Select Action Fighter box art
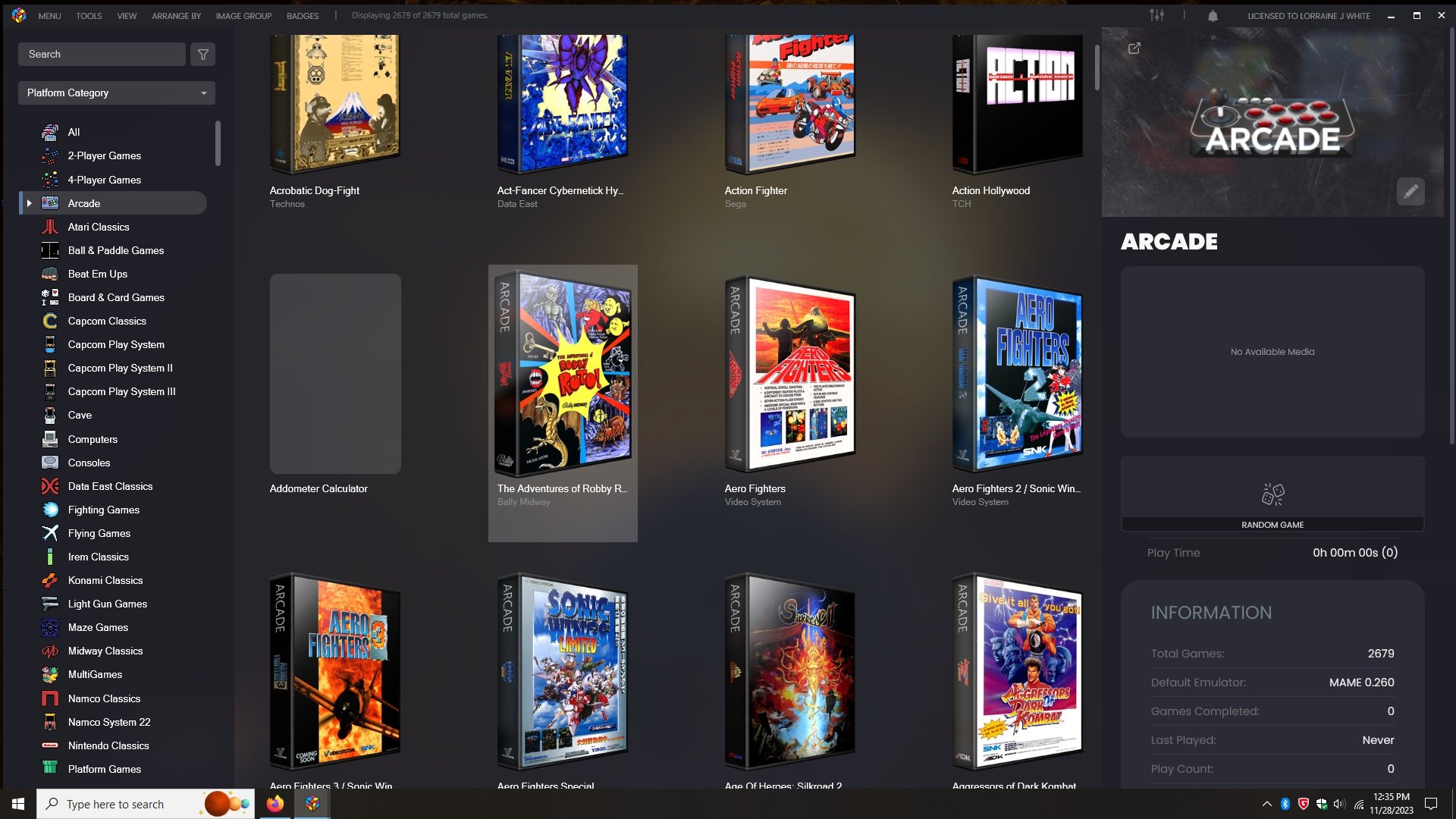1456x819 pixels. (790, 104)
